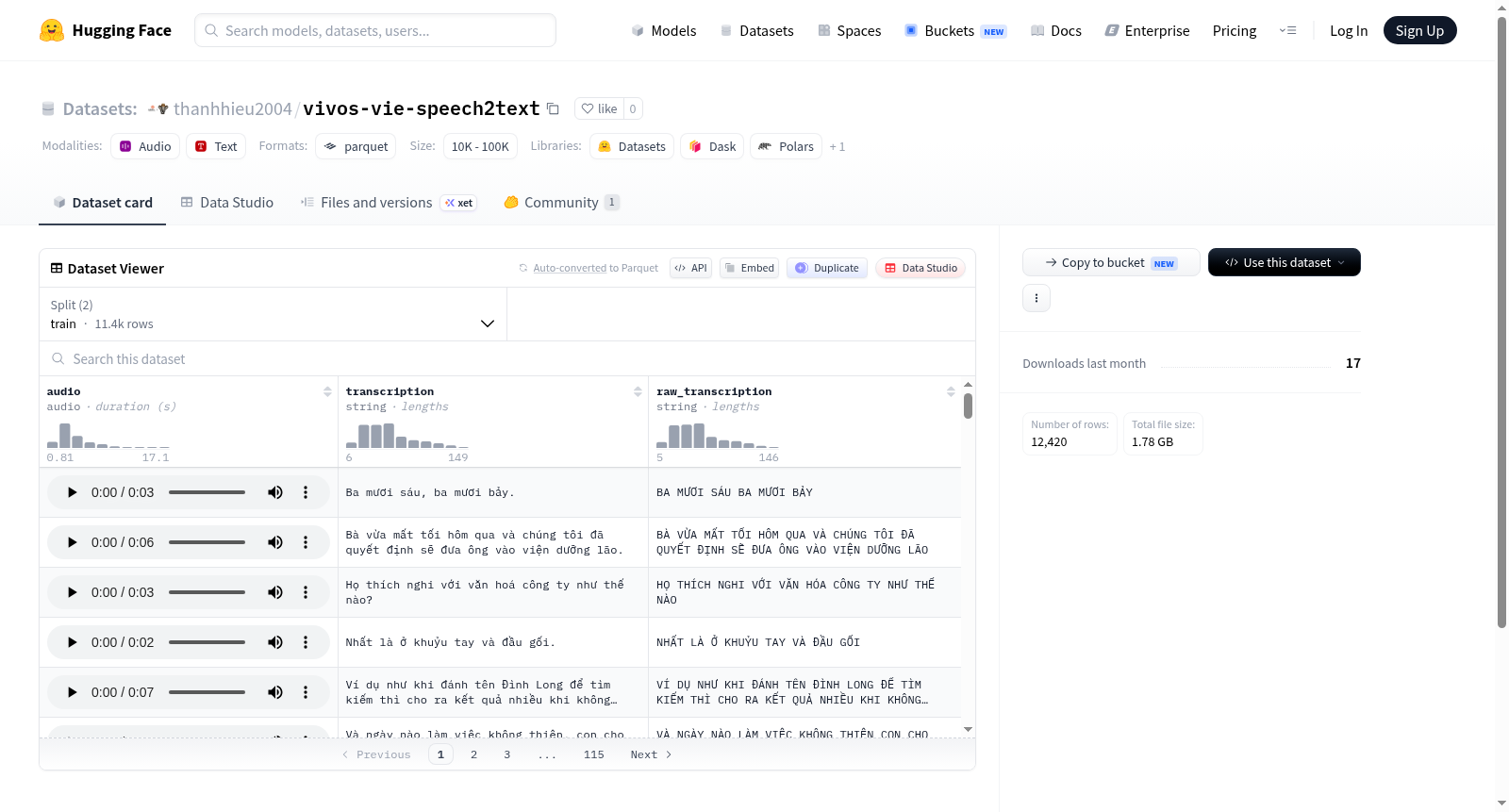The height and width of the screenshot is (812, 1509).
Task: Seek within the 0:06 audio progress bar
Action: click(x=207, y=542)
